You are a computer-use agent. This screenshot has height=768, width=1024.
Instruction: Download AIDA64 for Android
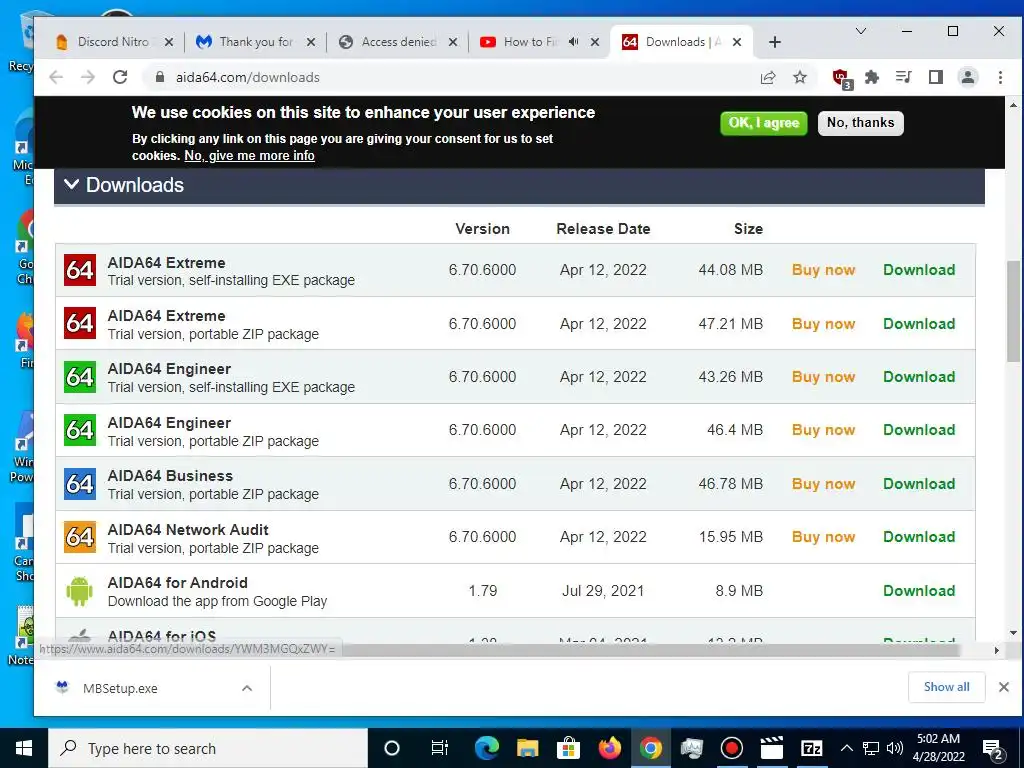(919, 590)
